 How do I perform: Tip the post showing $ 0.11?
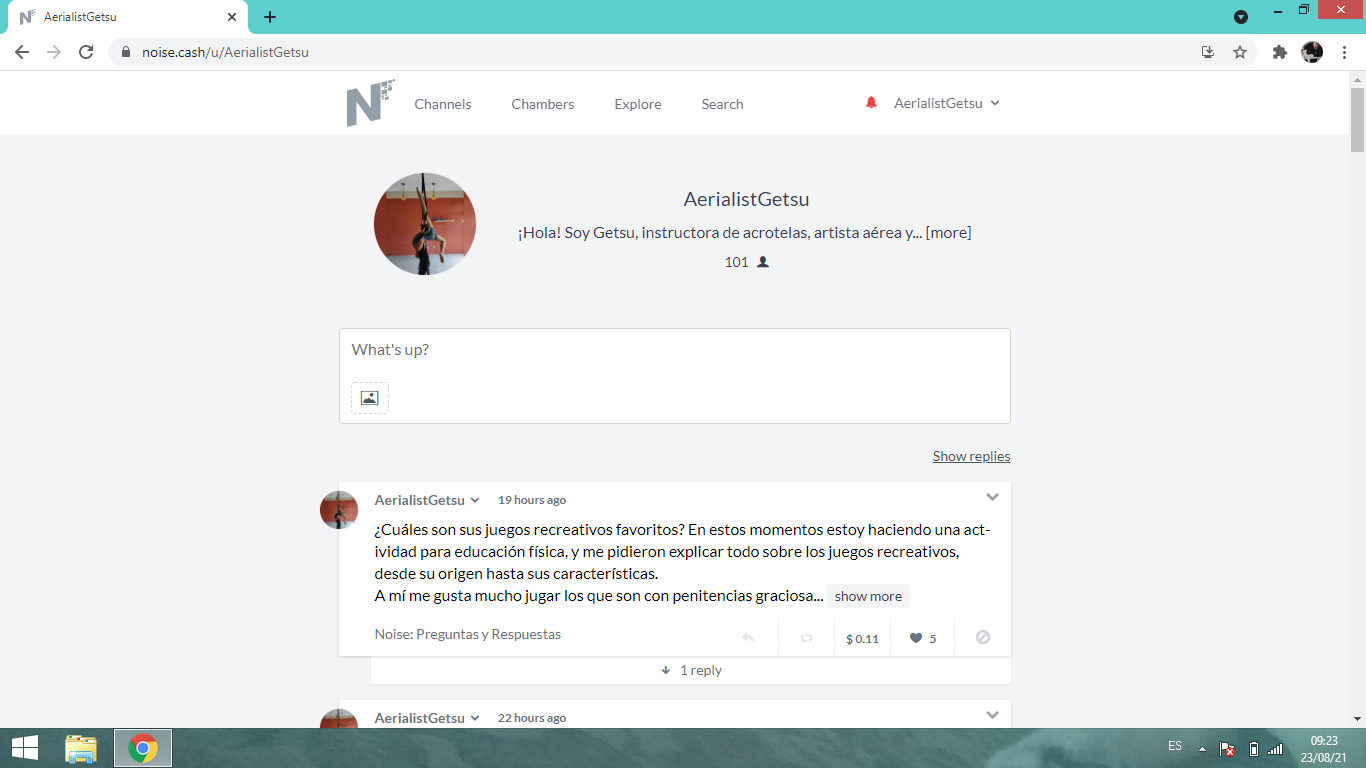(x=862, y=638)
